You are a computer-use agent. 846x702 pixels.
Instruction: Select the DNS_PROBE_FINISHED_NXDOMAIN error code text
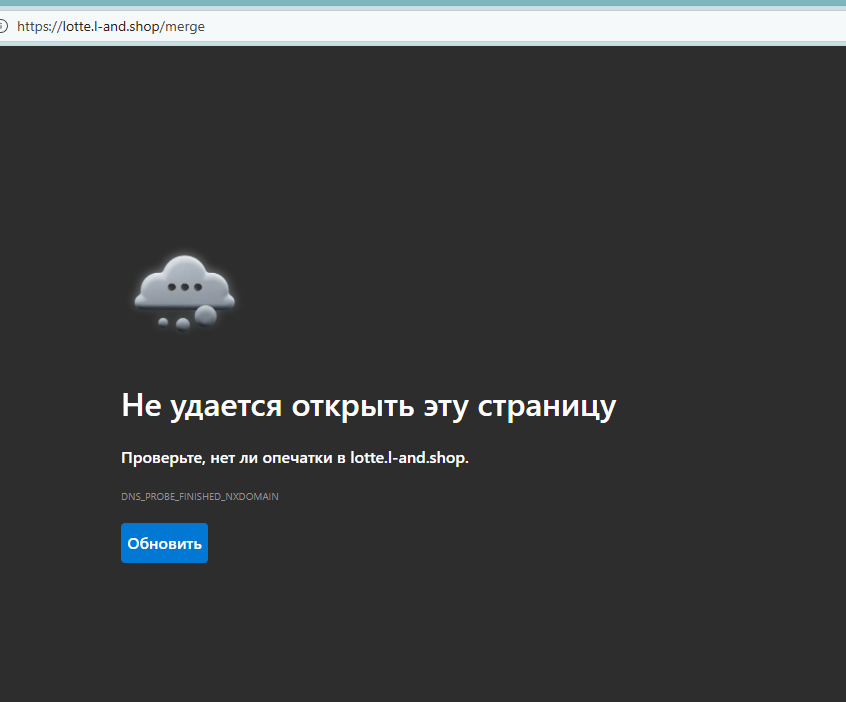[200, 496]
